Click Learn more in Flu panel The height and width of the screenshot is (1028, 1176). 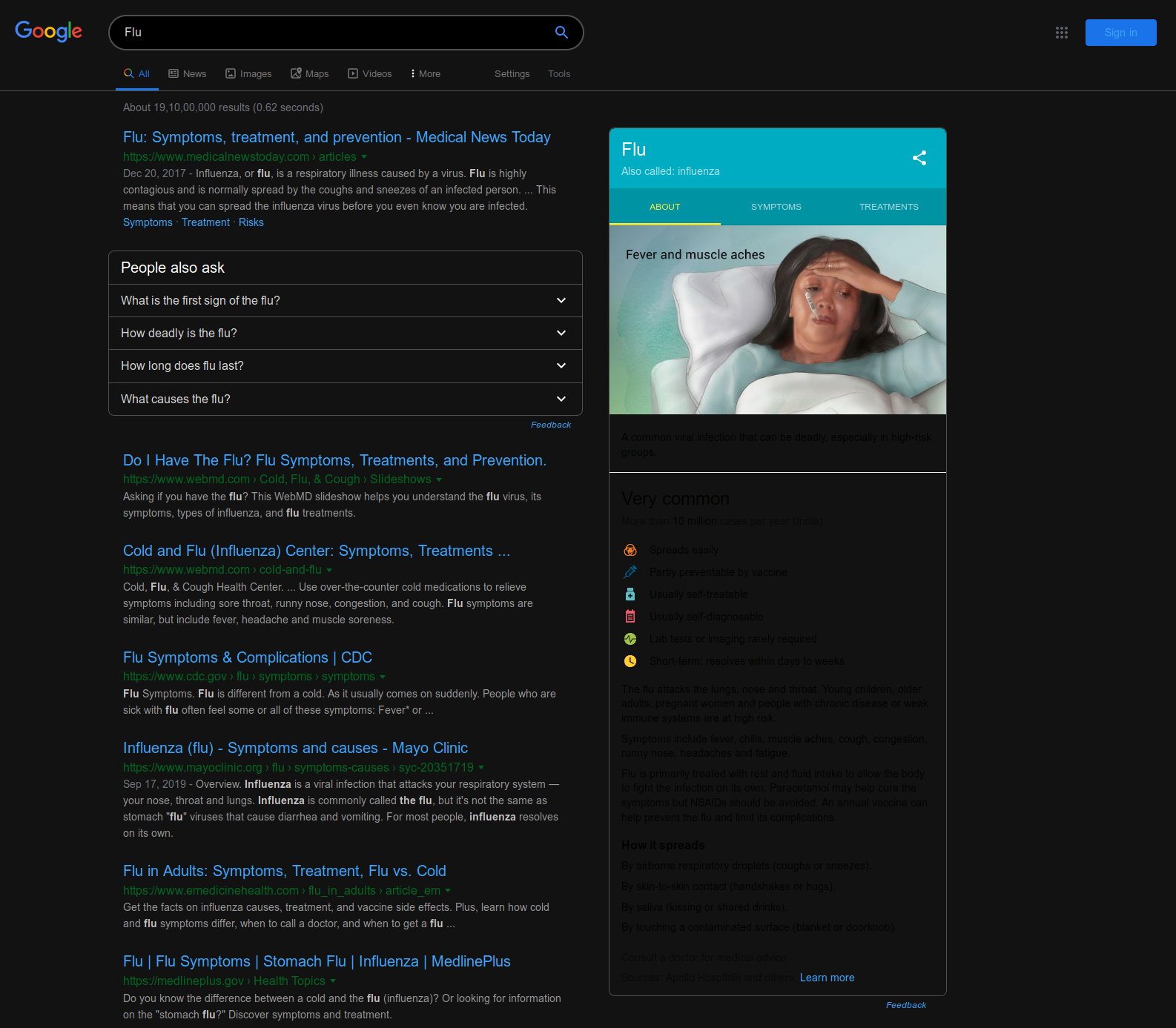[827, 978]
